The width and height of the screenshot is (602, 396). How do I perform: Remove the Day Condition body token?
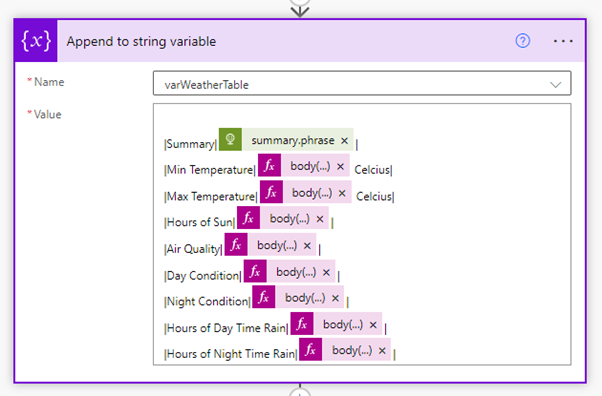326,272
